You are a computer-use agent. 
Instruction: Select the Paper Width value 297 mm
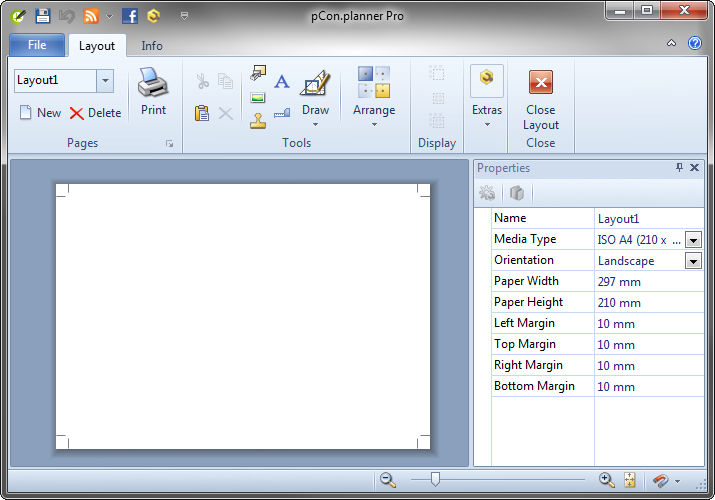(649, 282)
